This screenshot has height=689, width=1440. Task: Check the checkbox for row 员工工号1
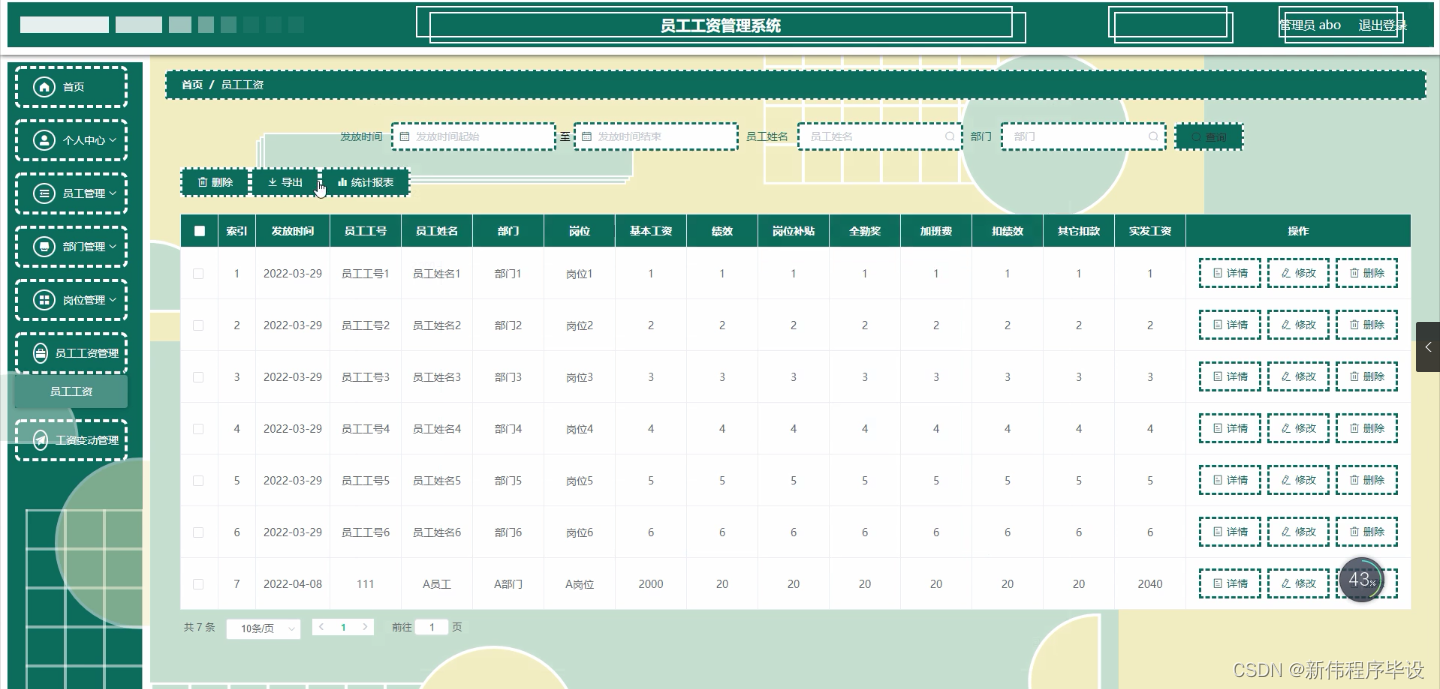point(199,273)
